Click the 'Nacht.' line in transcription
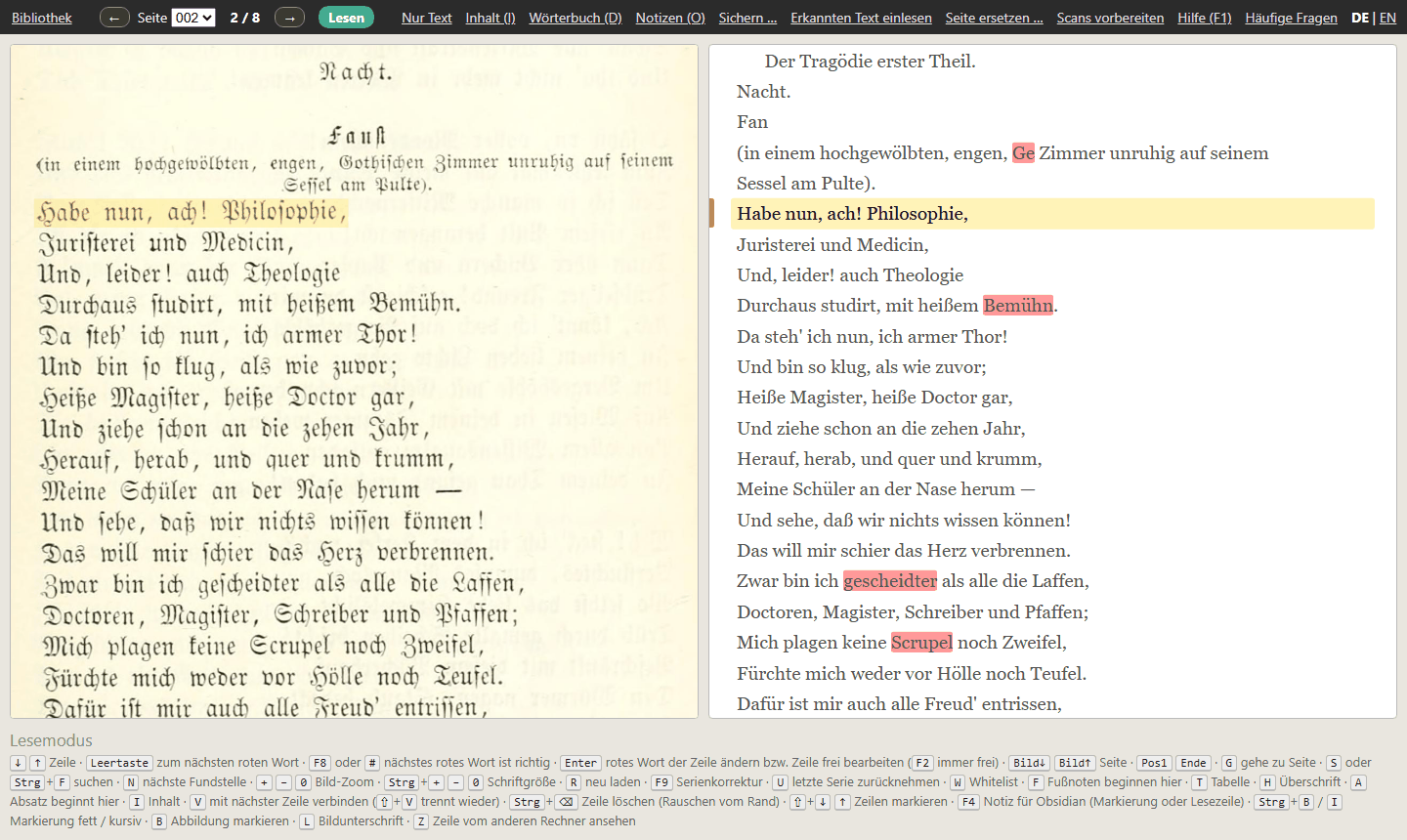Image resolution: width=1407 pixels, height=840 pixels. click(x=764, y=92)
